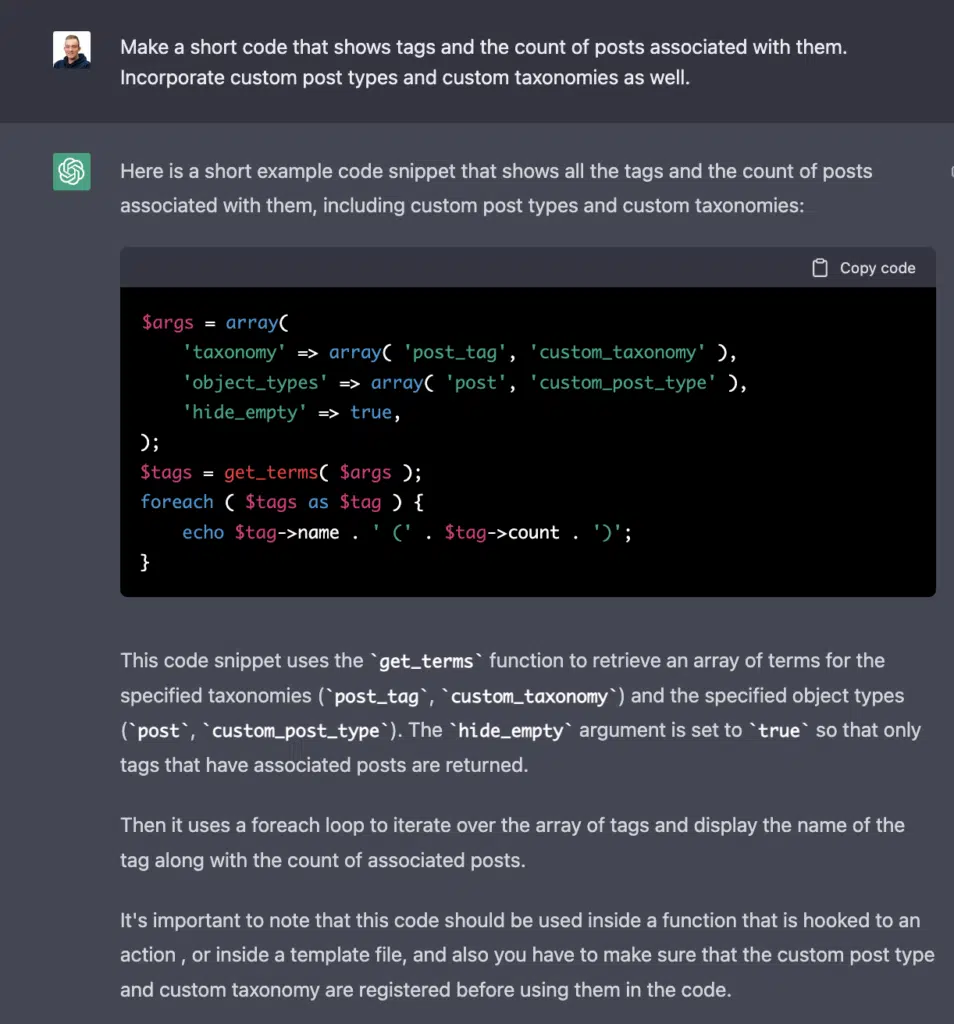The width and height of the screenshot is (954, 1024).
Task: Click the inline hide_empty code in explanation
Action: tap(511, 731)
